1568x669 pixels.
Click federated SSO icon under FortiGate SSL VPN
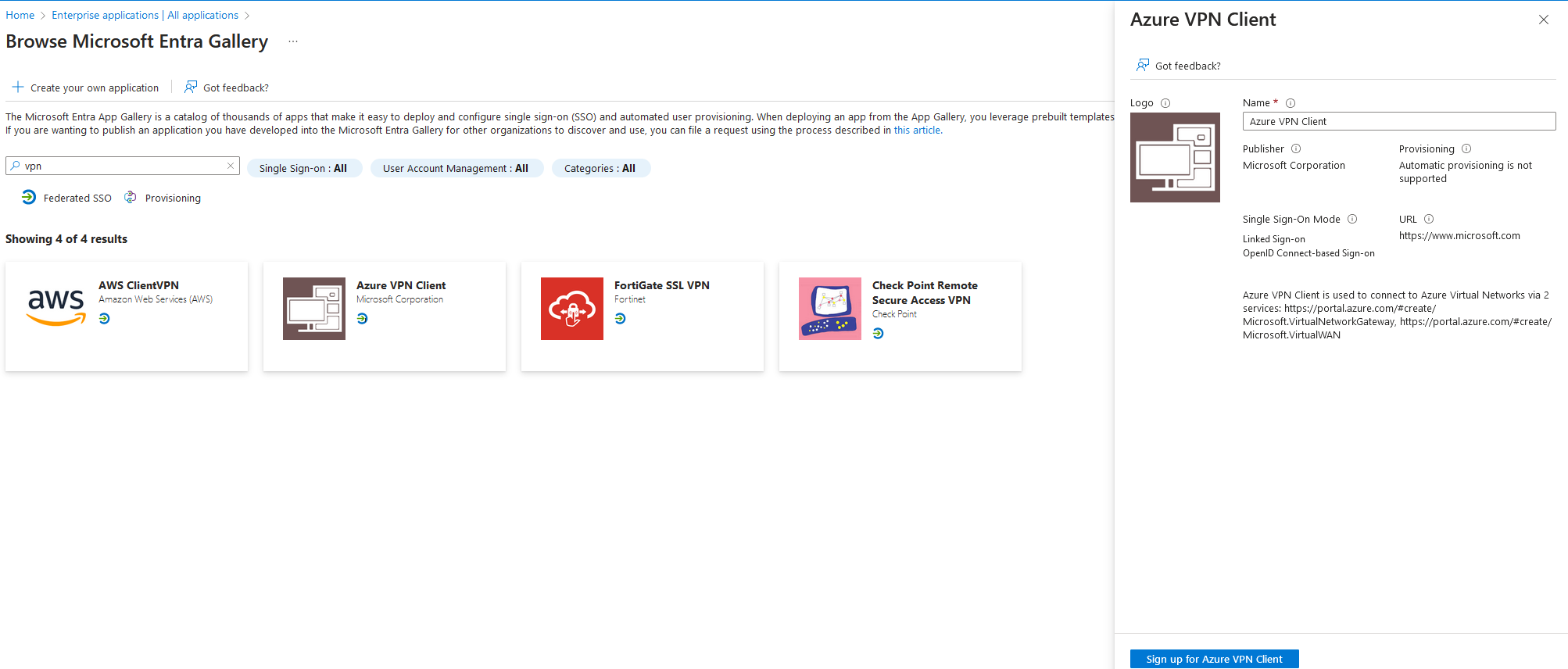coord(621,319)
